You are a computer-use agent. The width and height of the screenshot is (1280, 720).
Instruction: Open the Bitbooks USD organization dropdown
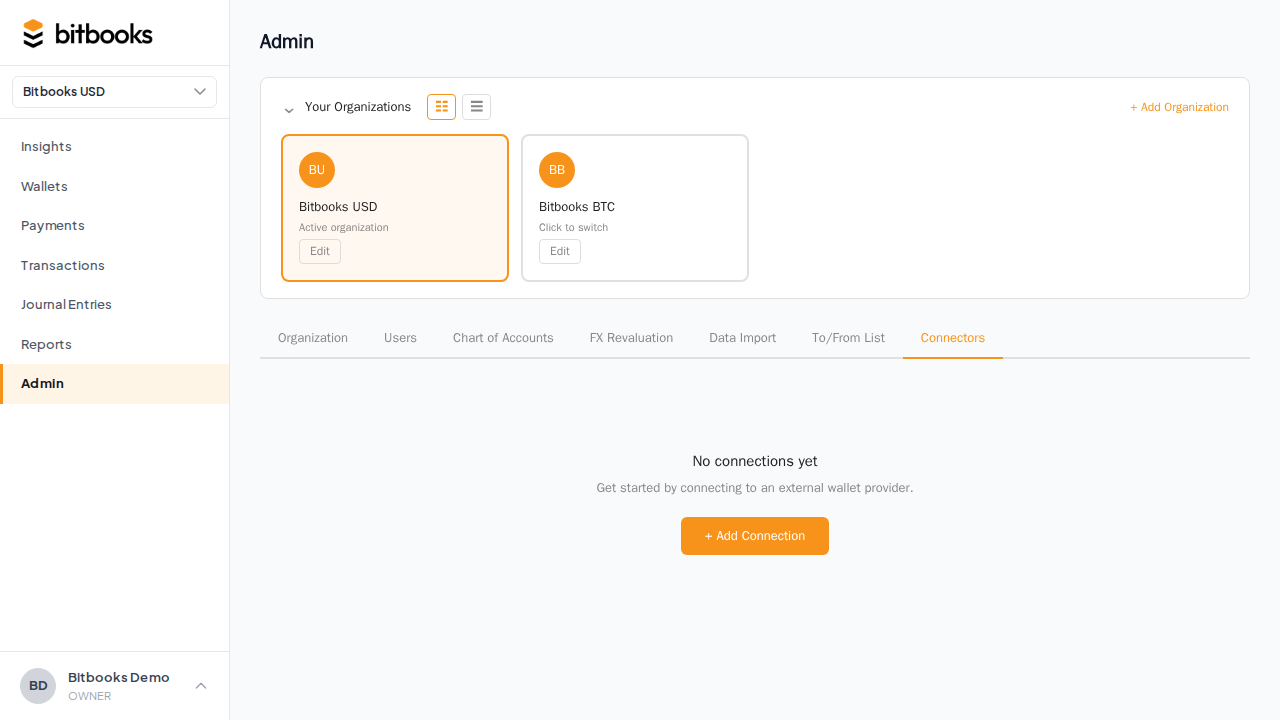114,92
